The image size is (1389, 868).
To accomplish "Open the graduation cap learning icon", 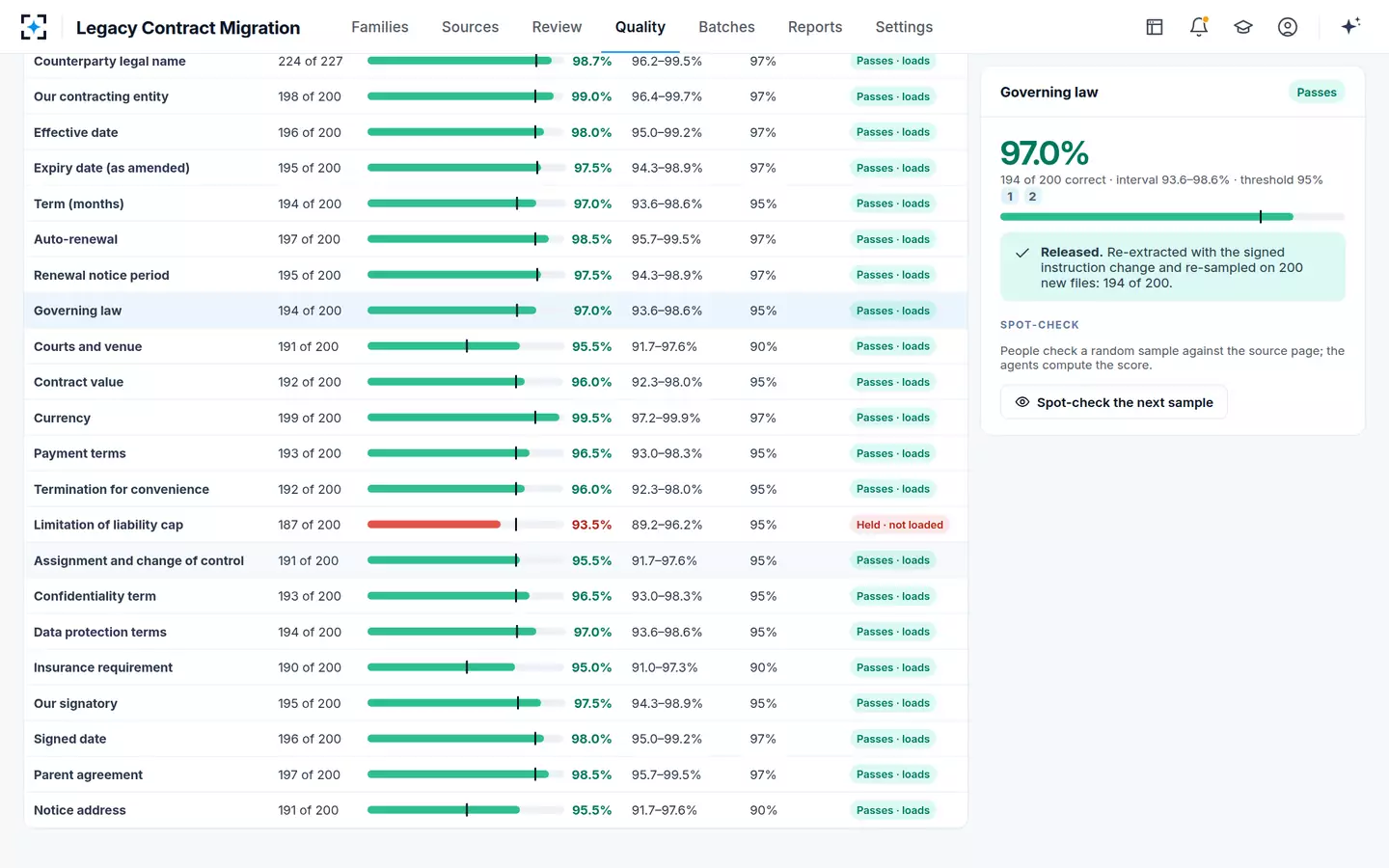I will (1243, 27).
